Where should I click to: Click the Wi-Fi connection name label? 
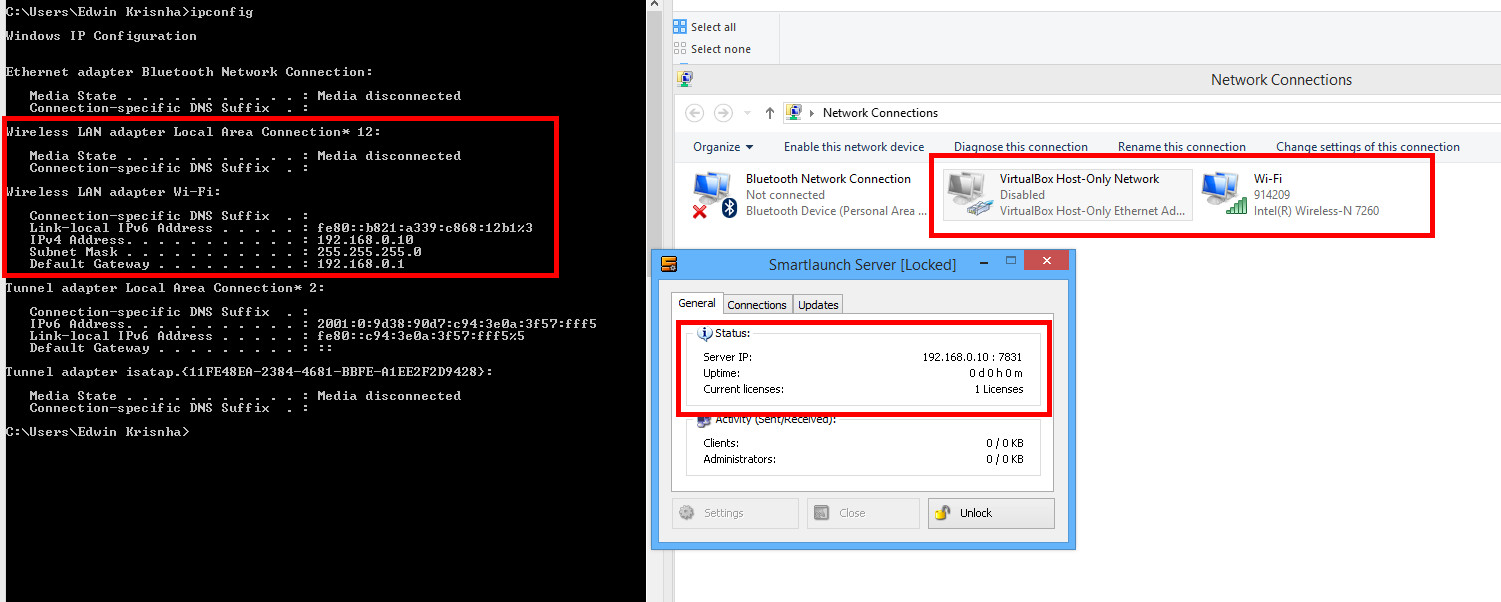click(x=1268, y=179)
